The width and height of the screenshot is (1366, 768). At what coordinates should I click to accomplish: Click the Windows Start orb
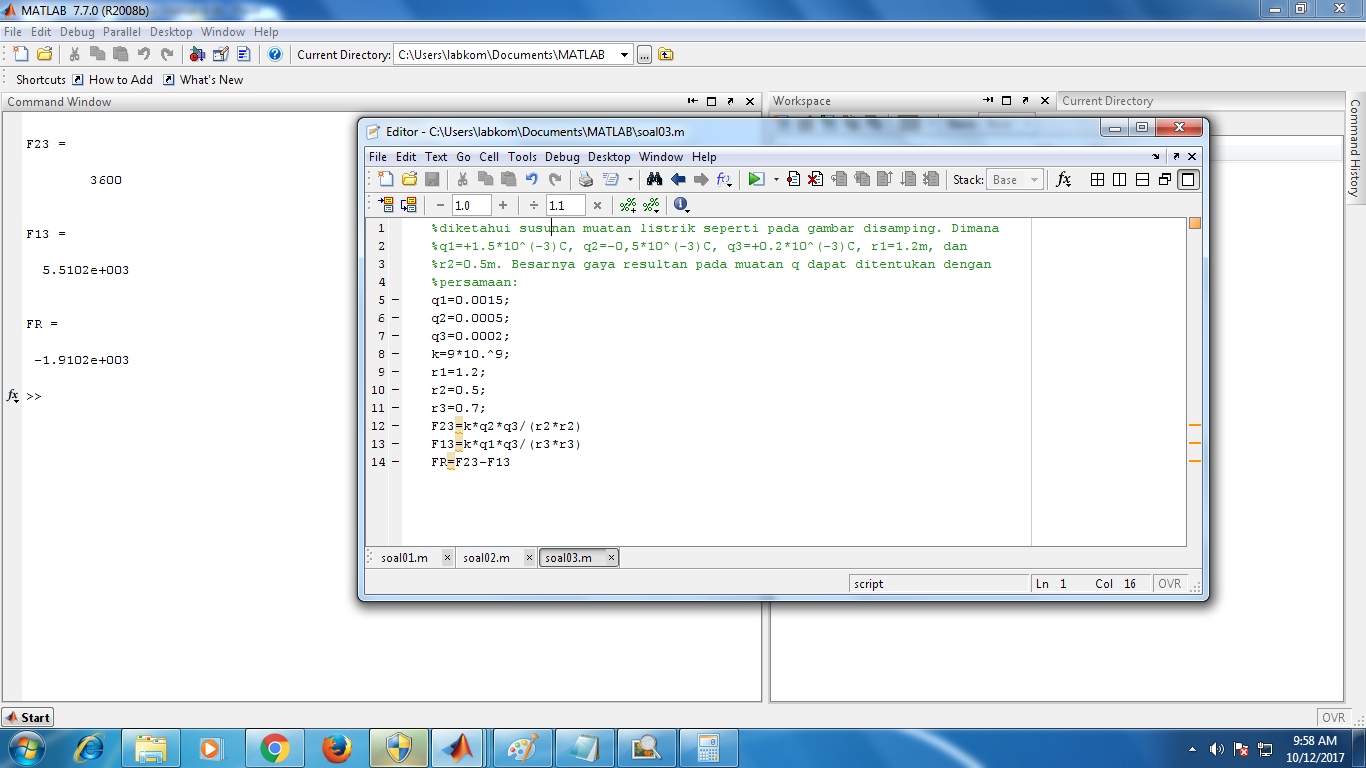click(26, 748)
